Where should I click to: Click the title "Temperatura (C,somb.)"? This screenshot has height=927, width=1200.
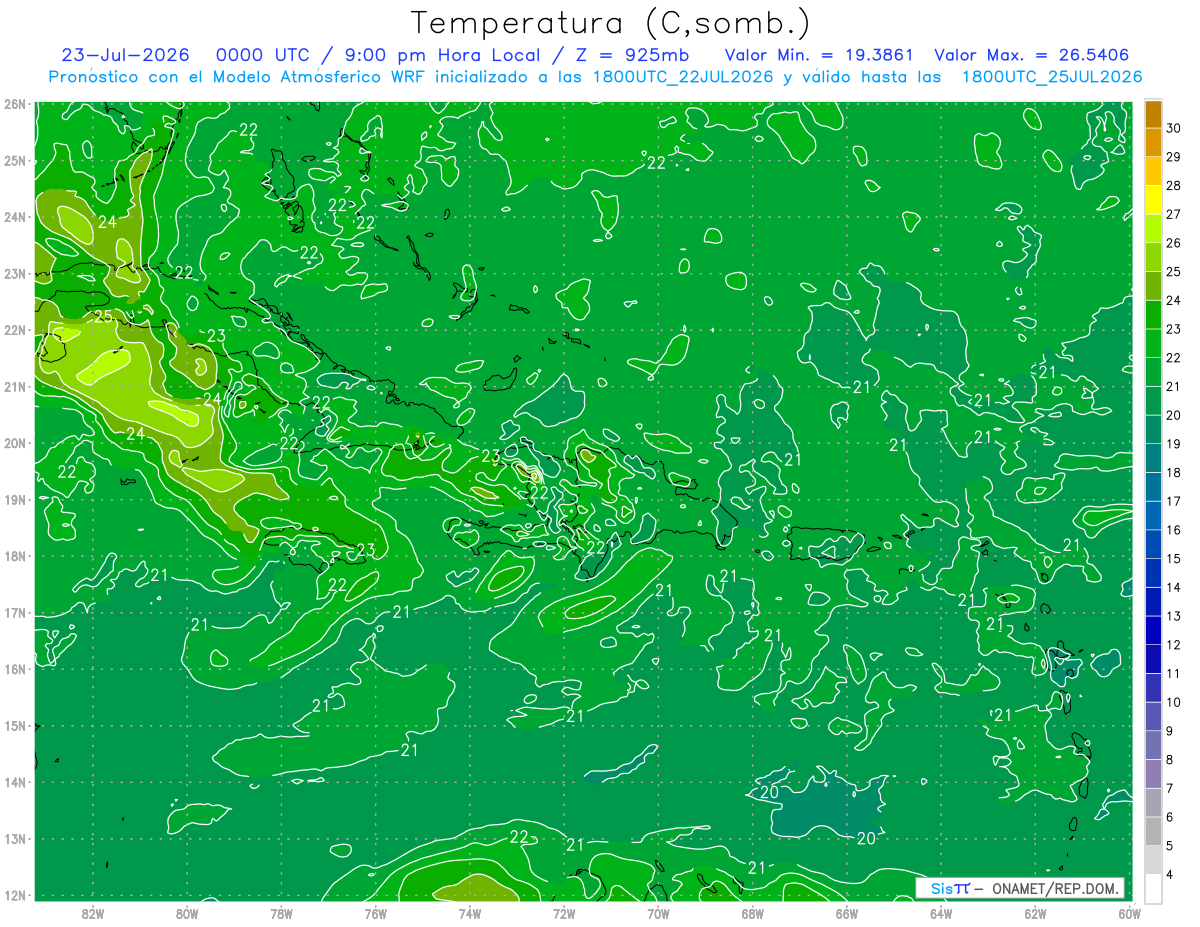611,23
